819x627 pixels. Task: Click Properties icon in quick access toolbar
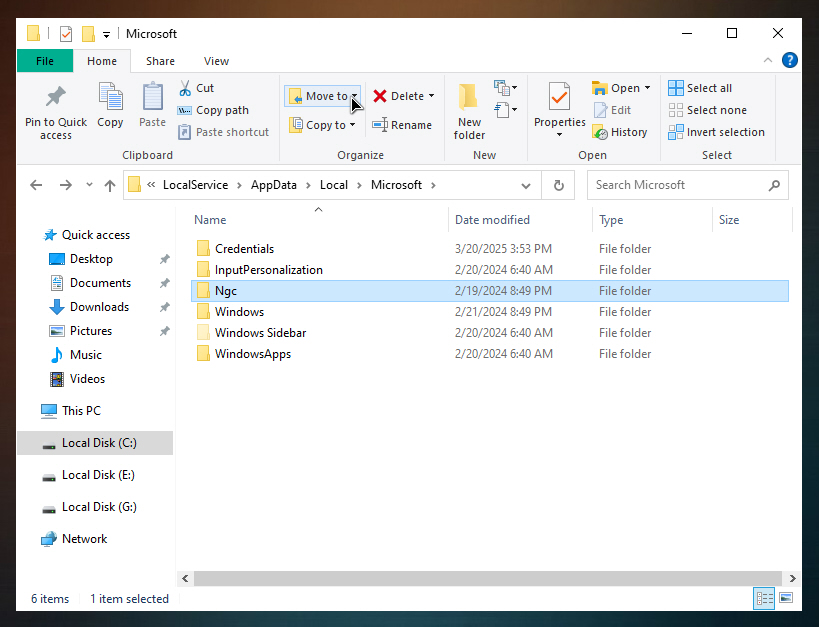(x=66, y=34)
